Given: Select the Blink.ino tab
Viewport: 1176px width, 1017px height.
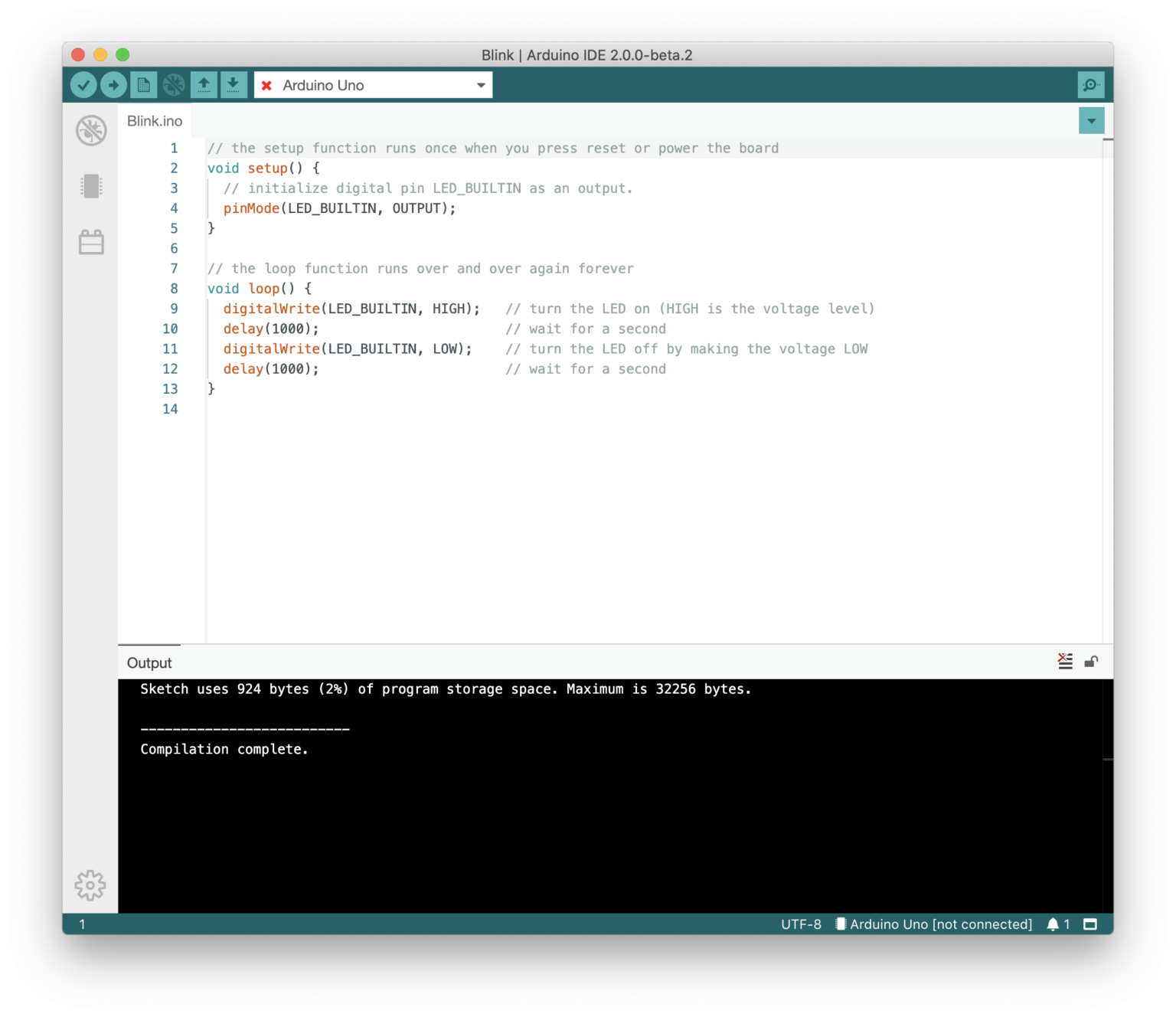Looking at the screenshot, I should [x=154, y=120].
